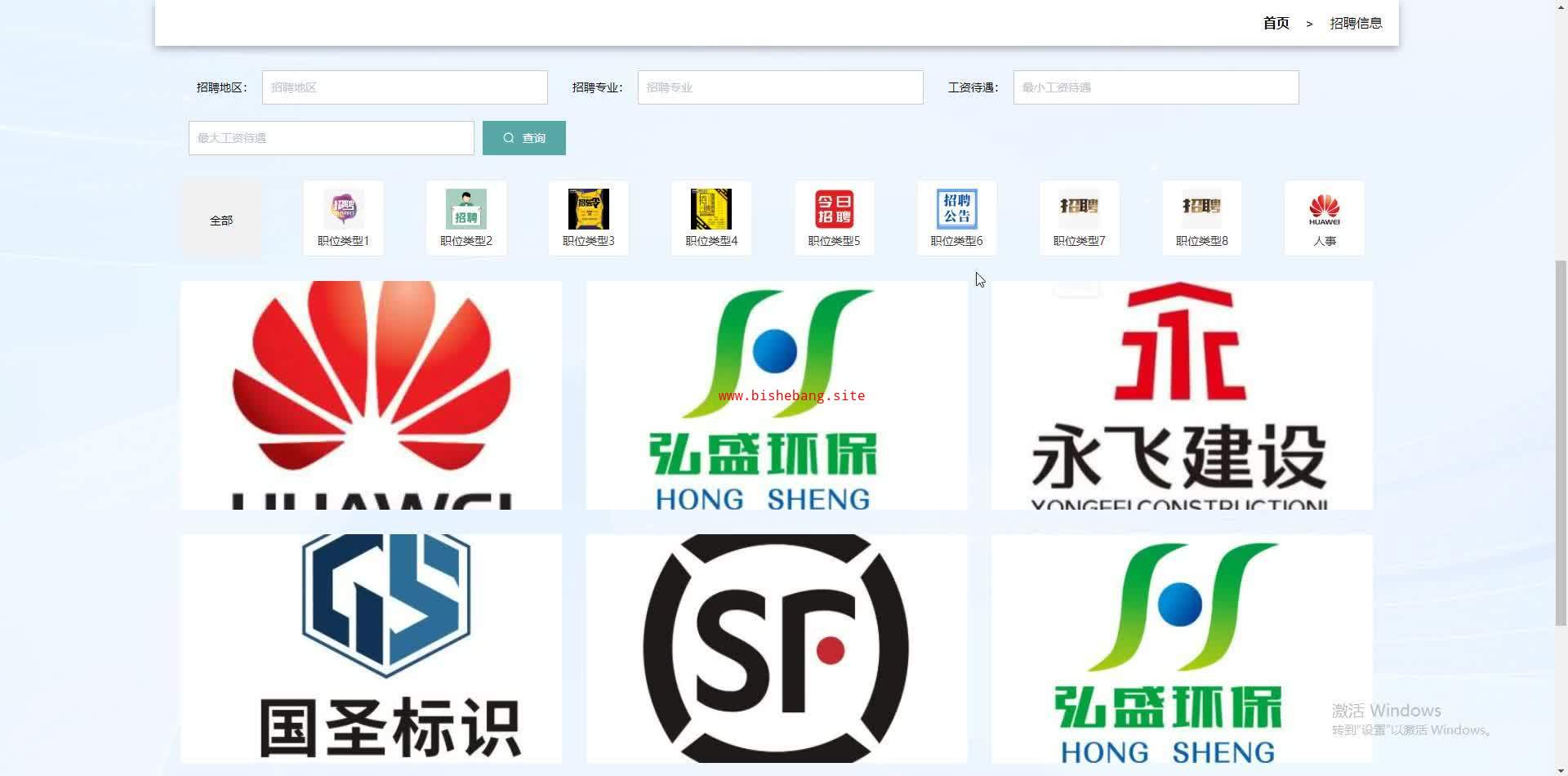The image size is (1568, 776).
Task: Go to 首页 in breadcrumb
Action: (1276, 23)
